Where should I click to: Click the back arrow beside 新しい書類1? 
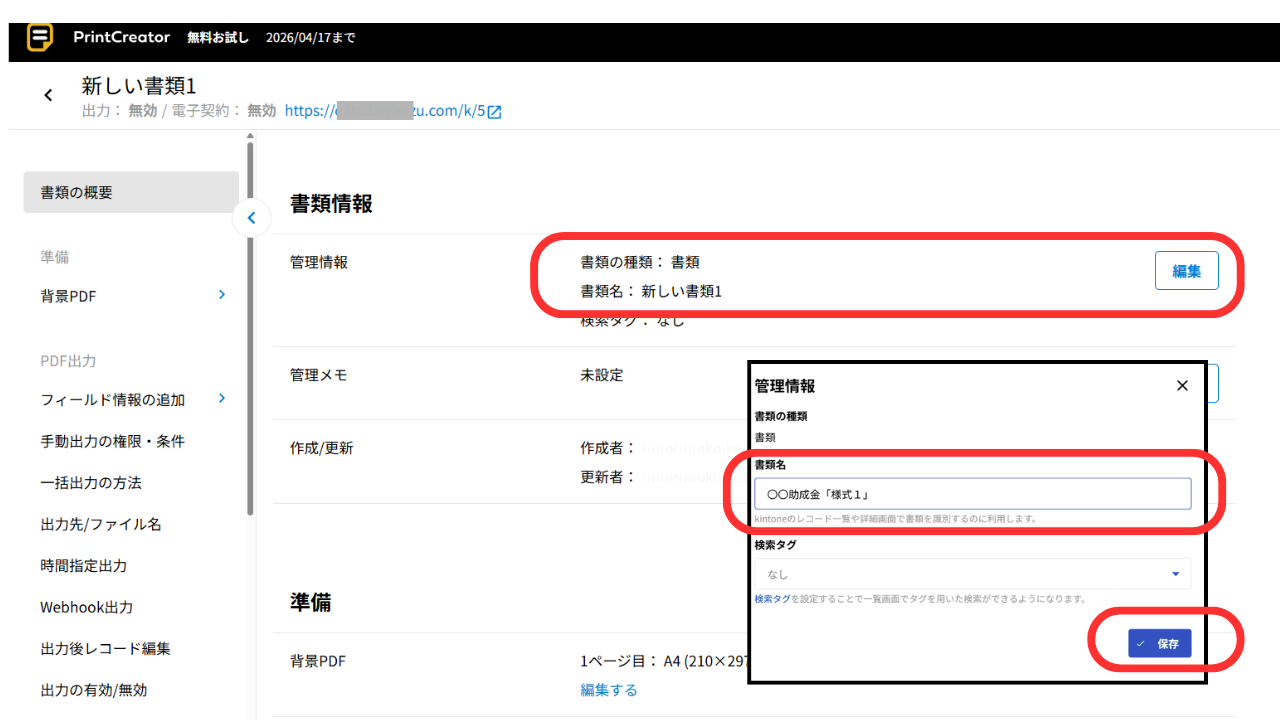(48, 94)
